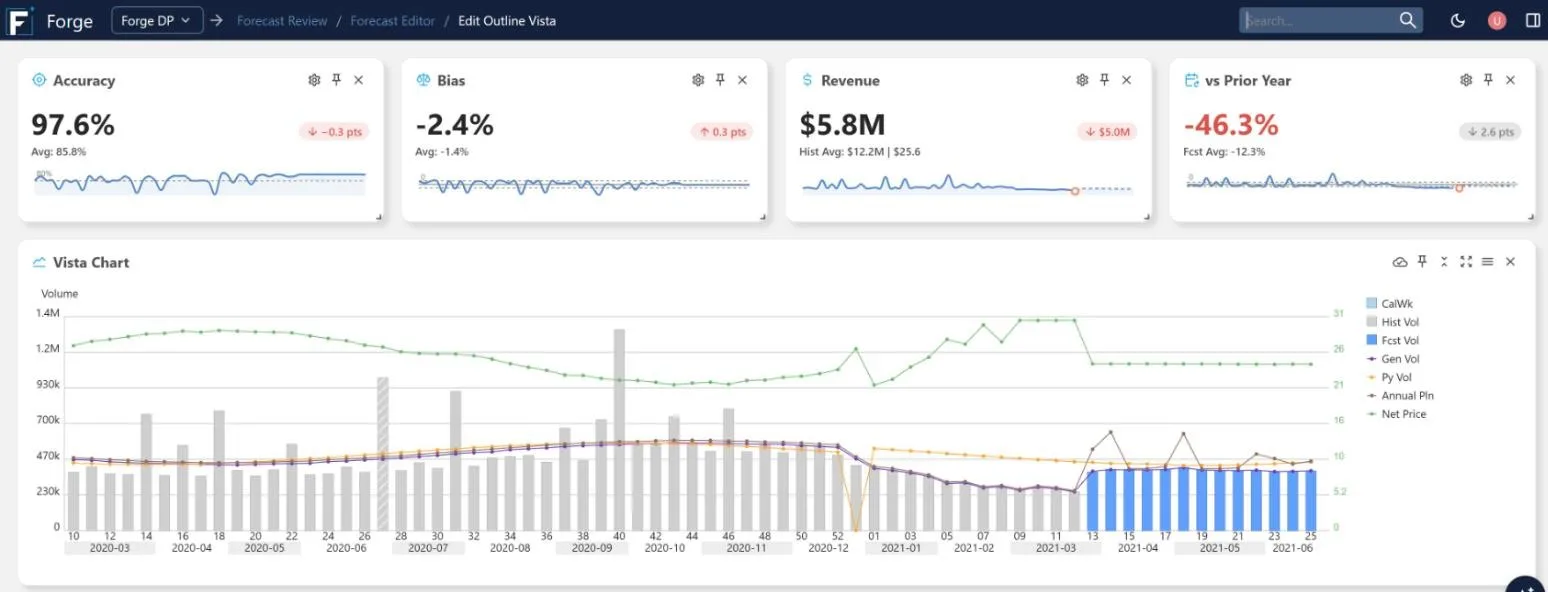
Task: Open Bias card settings gear
Action: coord(698,80)
